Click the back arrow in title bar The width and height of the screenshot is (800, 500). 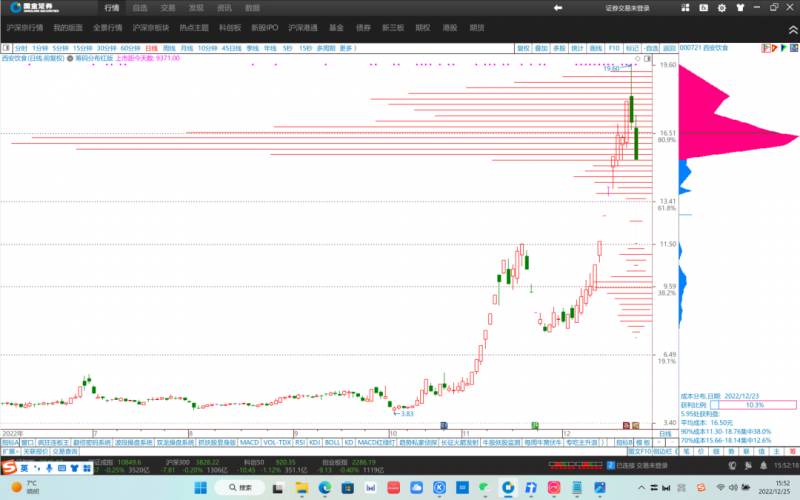pos(558,8)
